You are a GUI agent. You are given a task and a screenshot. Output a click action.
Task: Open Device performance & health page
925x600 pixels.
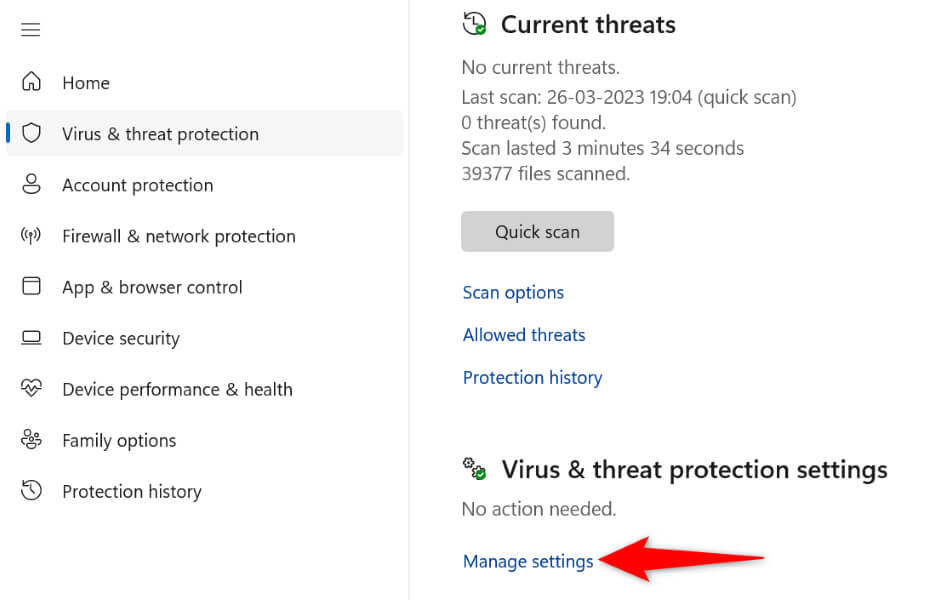coord(177,389)
